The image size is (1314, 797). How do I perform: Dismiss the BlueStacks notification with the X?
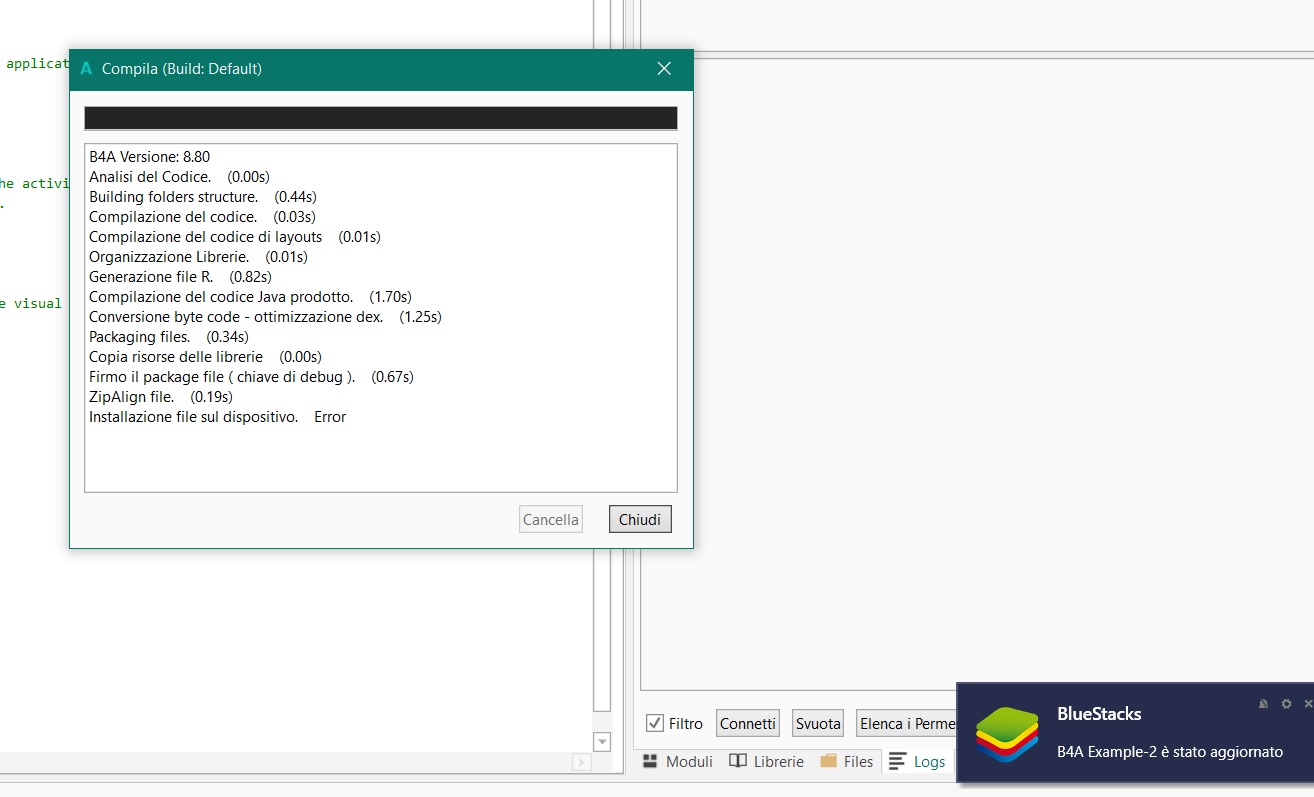point(1308,704)
